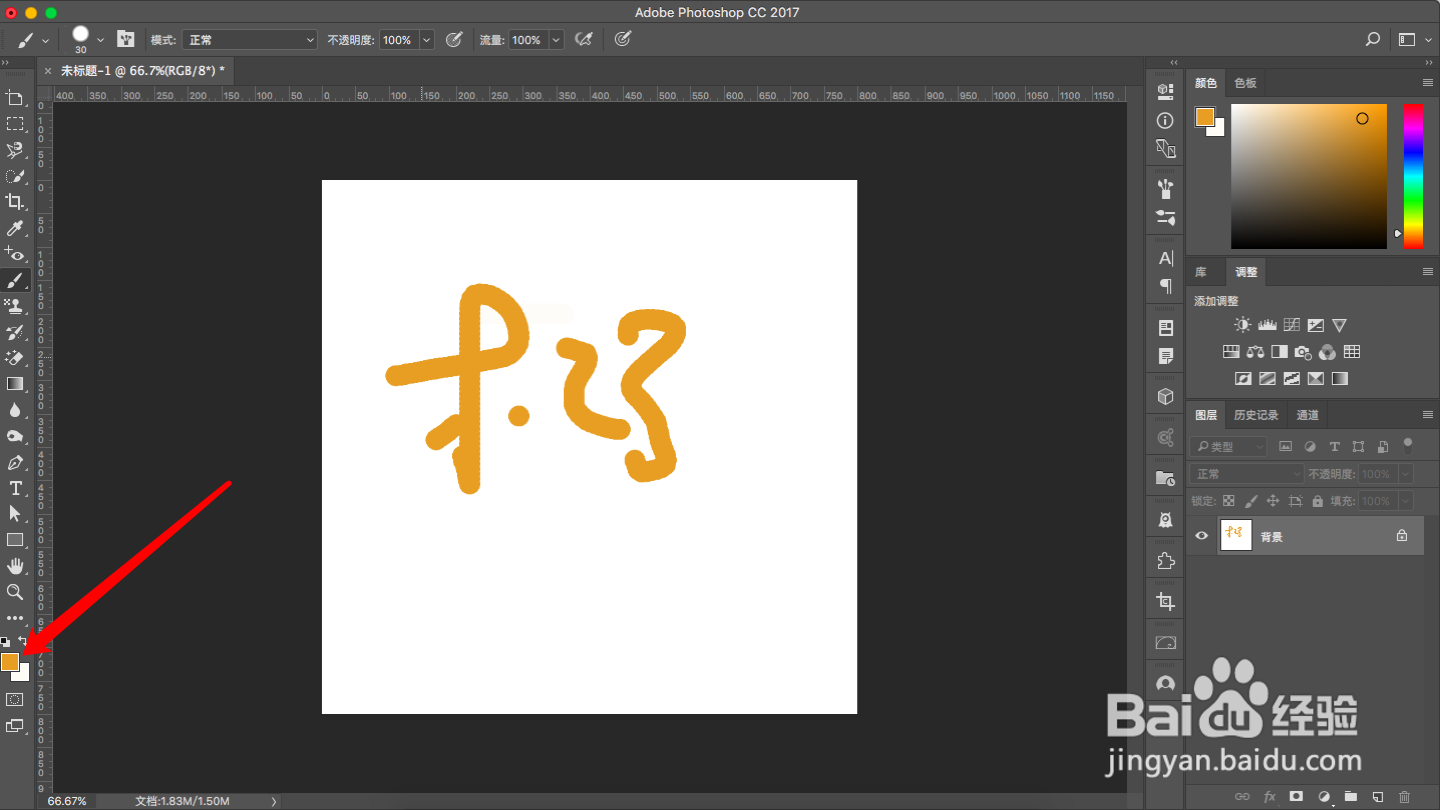The height and width of the screenshot is (810, 1440).
Task: Switch to the 库 tab
Action: click(x=1201, y=272)
